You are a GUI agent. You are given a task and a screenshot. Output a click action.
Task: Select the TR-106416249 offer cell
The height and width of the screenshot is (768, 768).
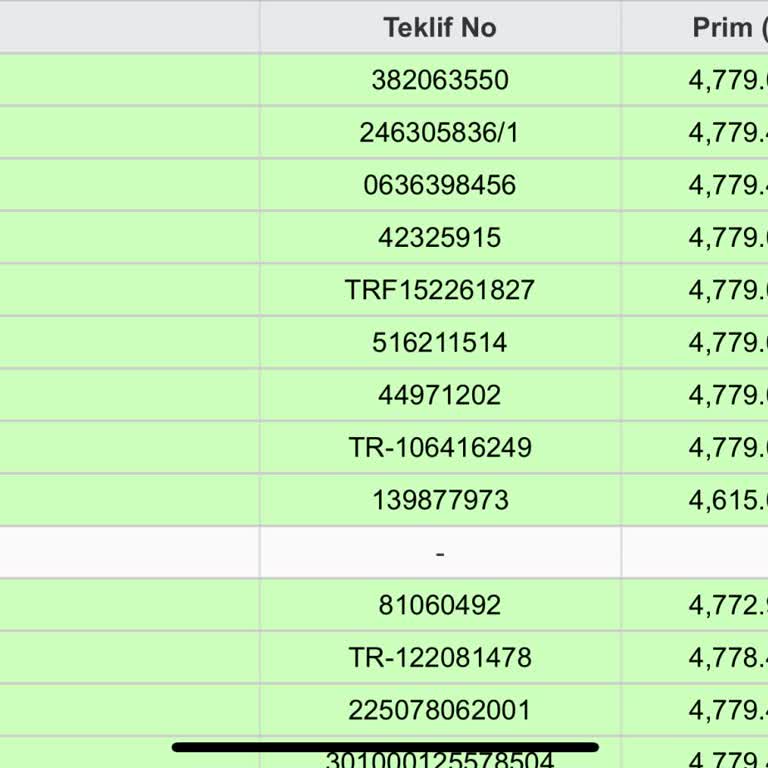(440, 448)
